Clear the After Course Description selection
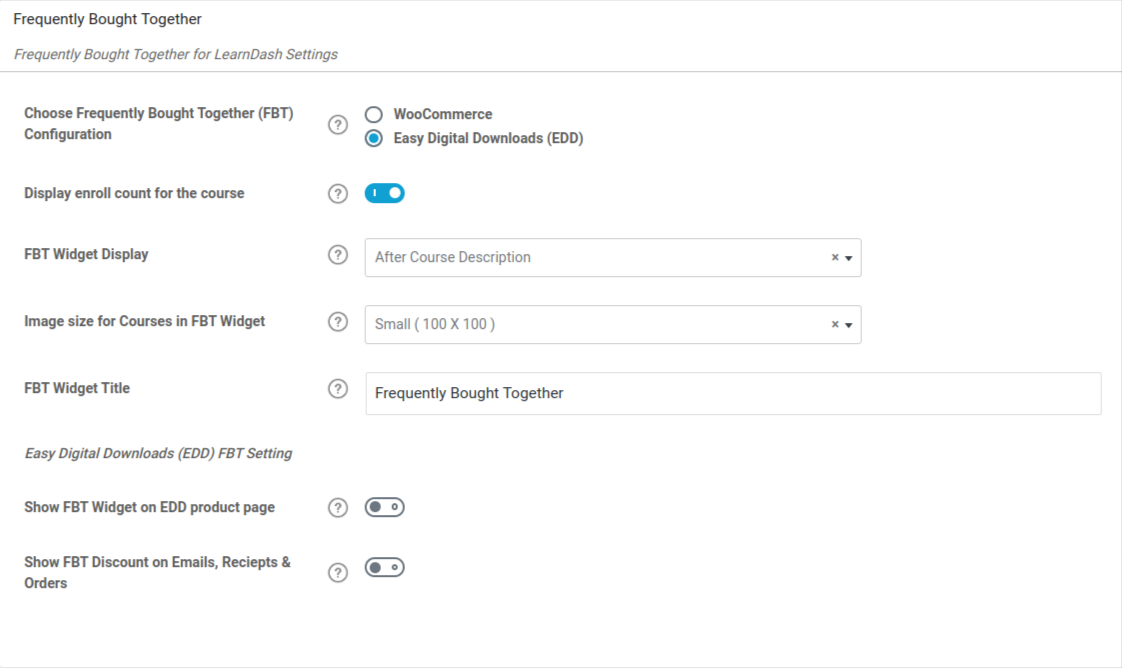The height and width of the screenshot is (668, 1122). 835,258
